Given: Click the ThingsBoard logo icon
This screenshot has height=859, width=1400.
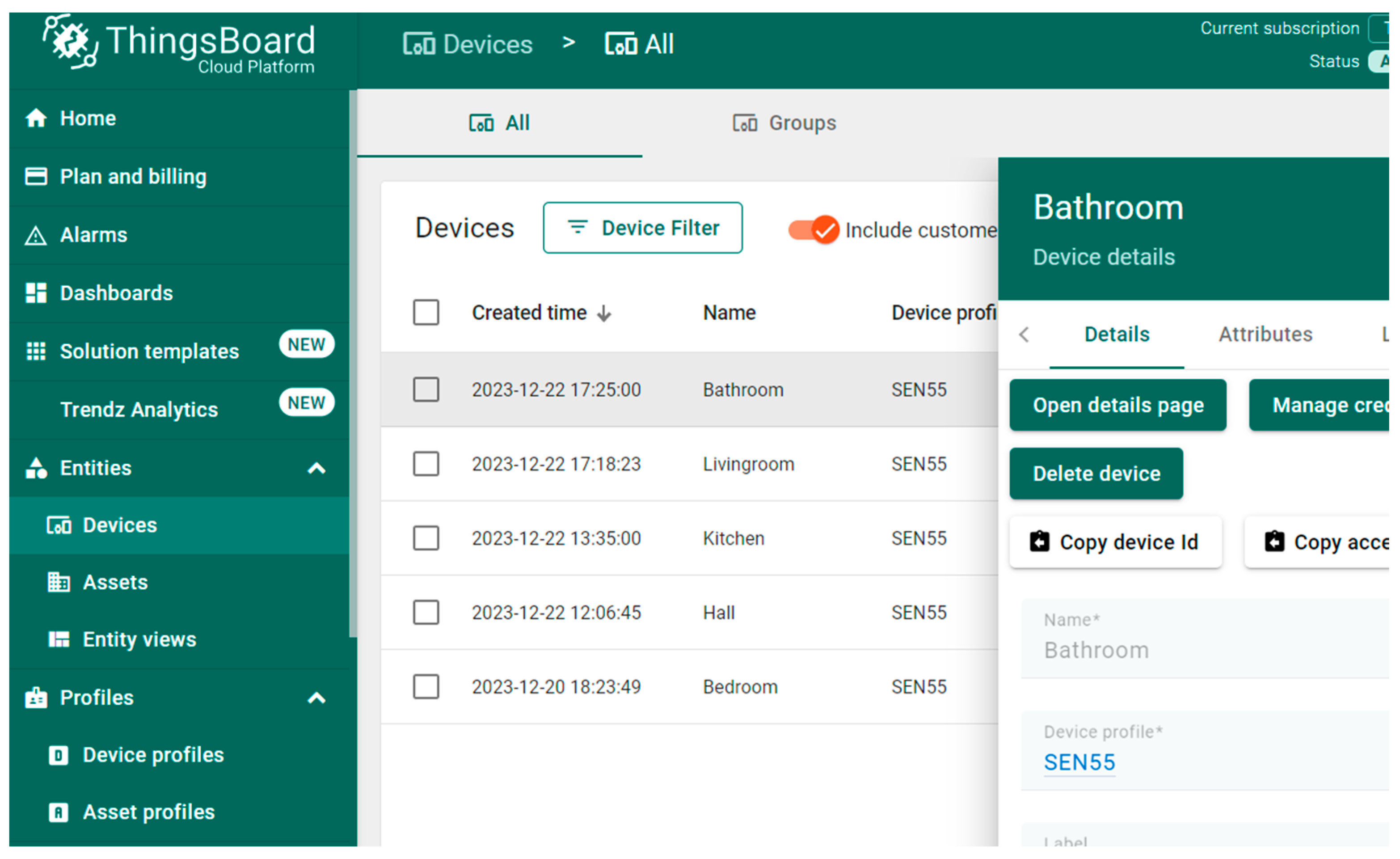Looking at the screenshot, I should click(x=71, y=42).
